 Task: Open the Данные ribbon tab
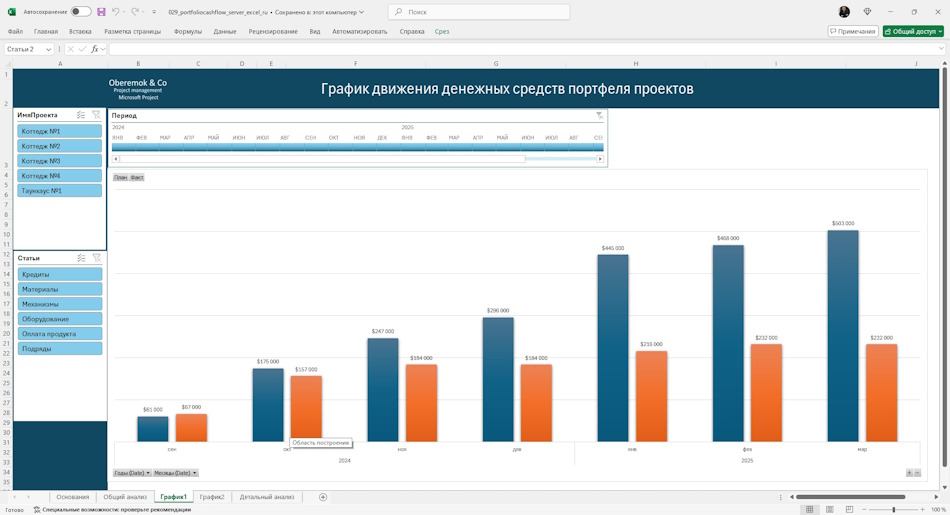pos(225,32)
